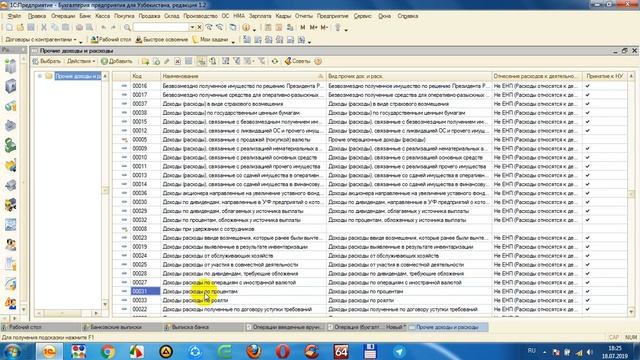Click the Print icon in main toolbar
Image resolution: width=640 pixels, height=360 pixels.
pyautogui.click(x=79, y=27)
